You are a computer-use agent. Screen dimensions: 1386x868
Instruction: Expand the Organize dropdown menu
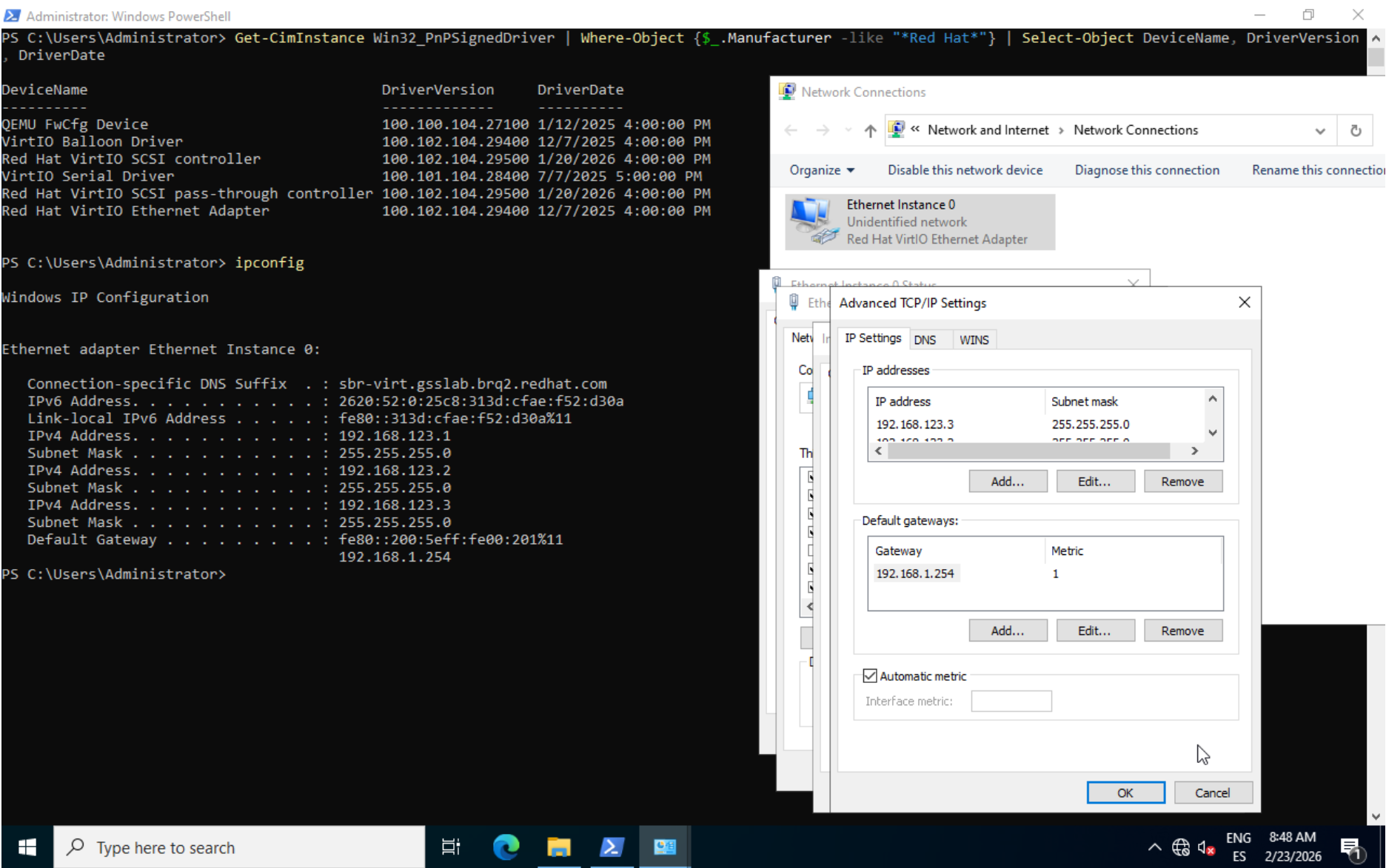tap(822, 170)
